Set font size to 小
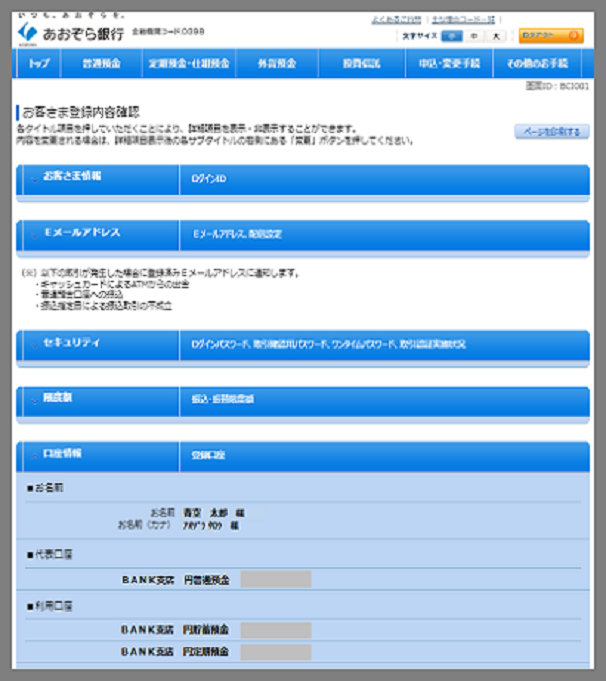 tap(452, 36)
